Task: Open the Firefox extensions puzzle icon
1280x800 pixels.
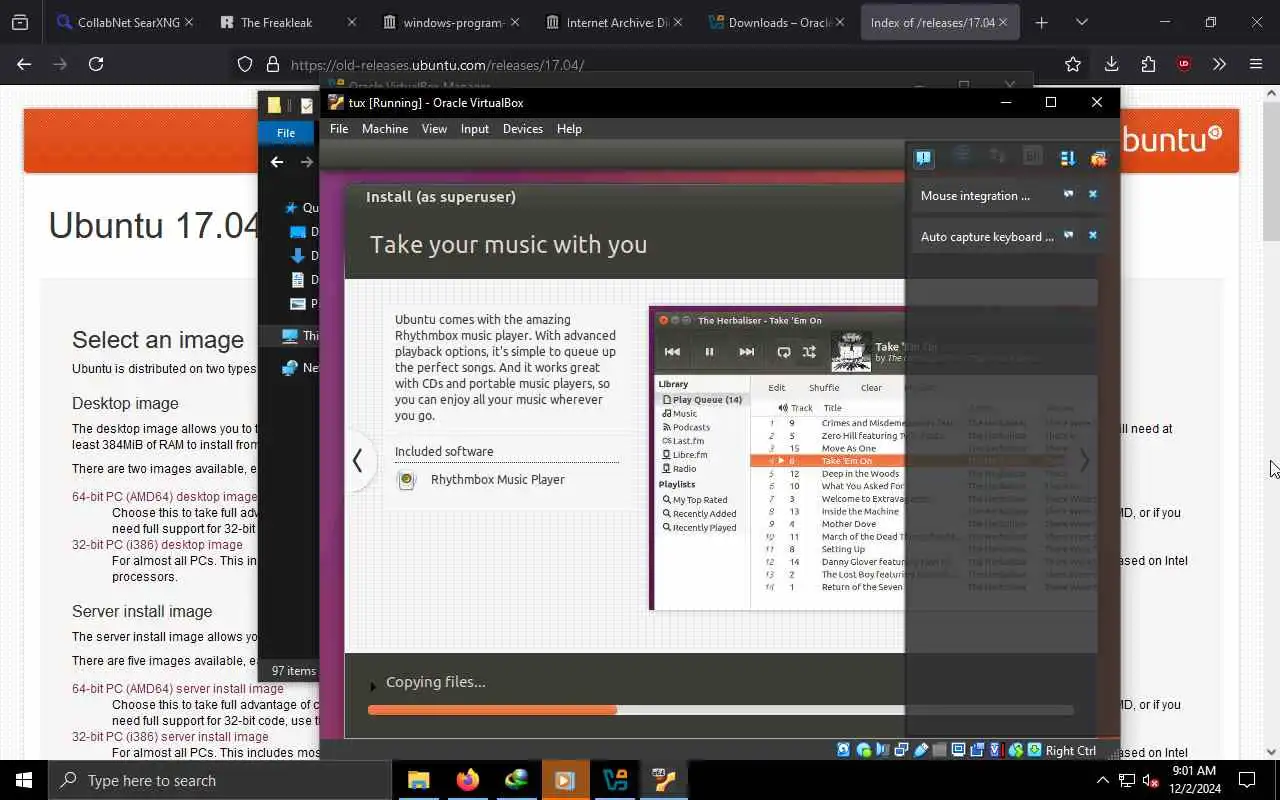Action: point(1148,64)
